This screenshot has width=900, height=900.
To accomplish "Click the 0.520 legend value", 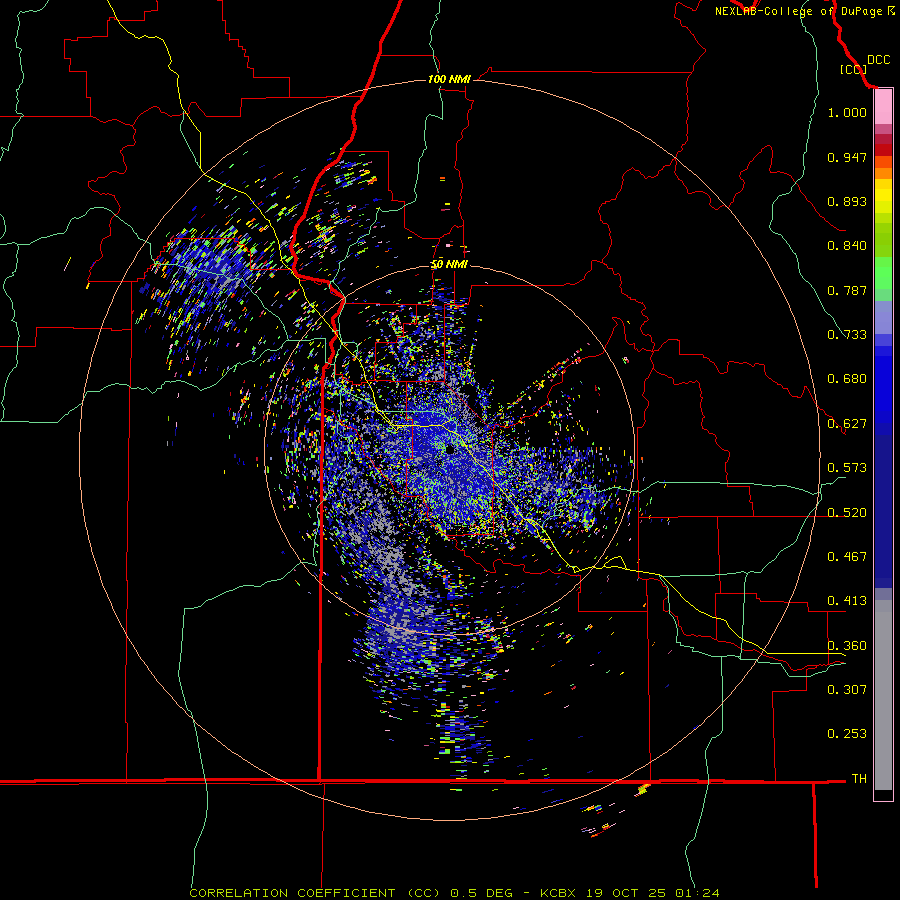I will click(x=847, y=513).
